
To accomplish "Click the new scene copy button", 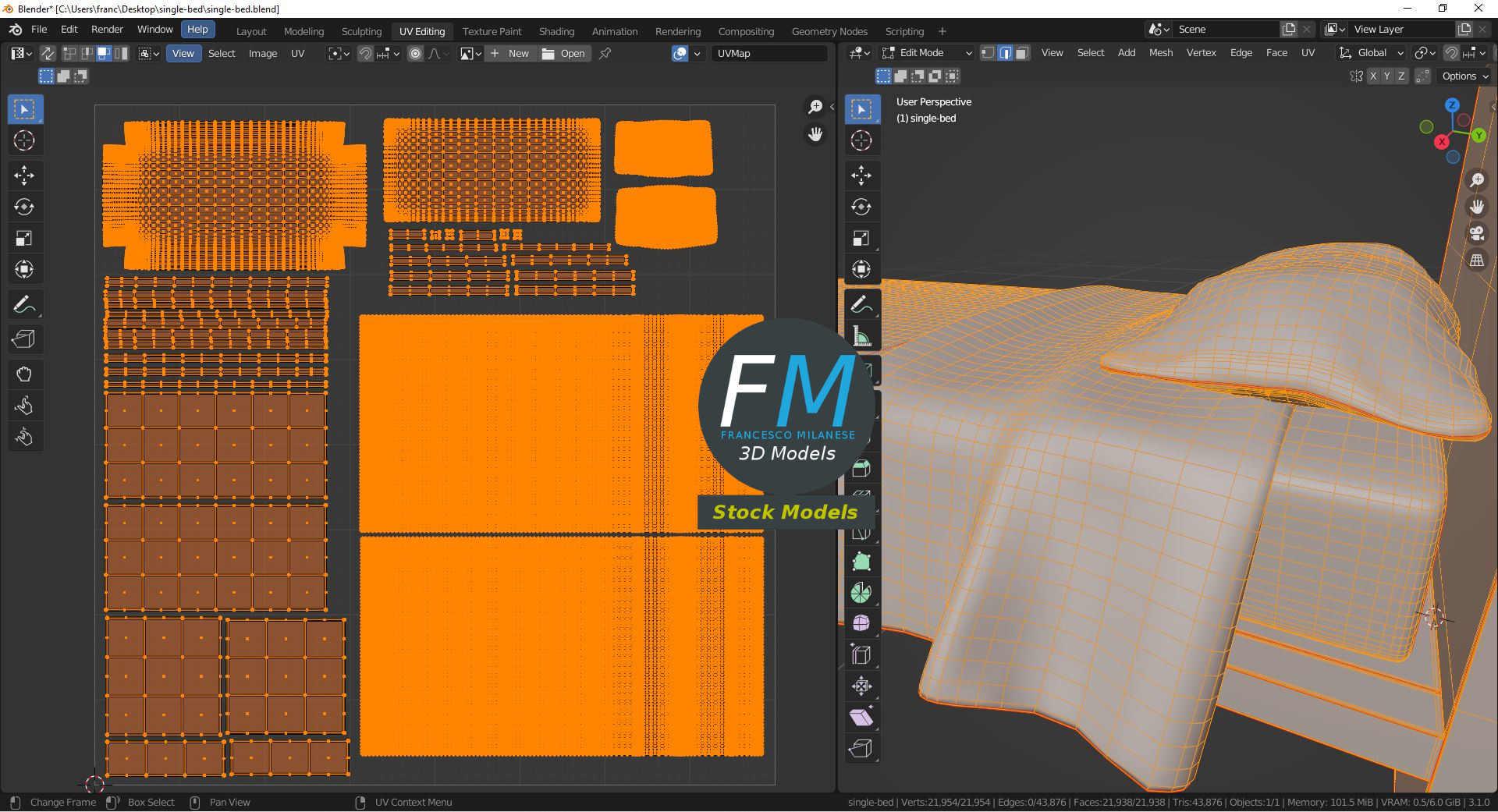I will point(1289,29).
